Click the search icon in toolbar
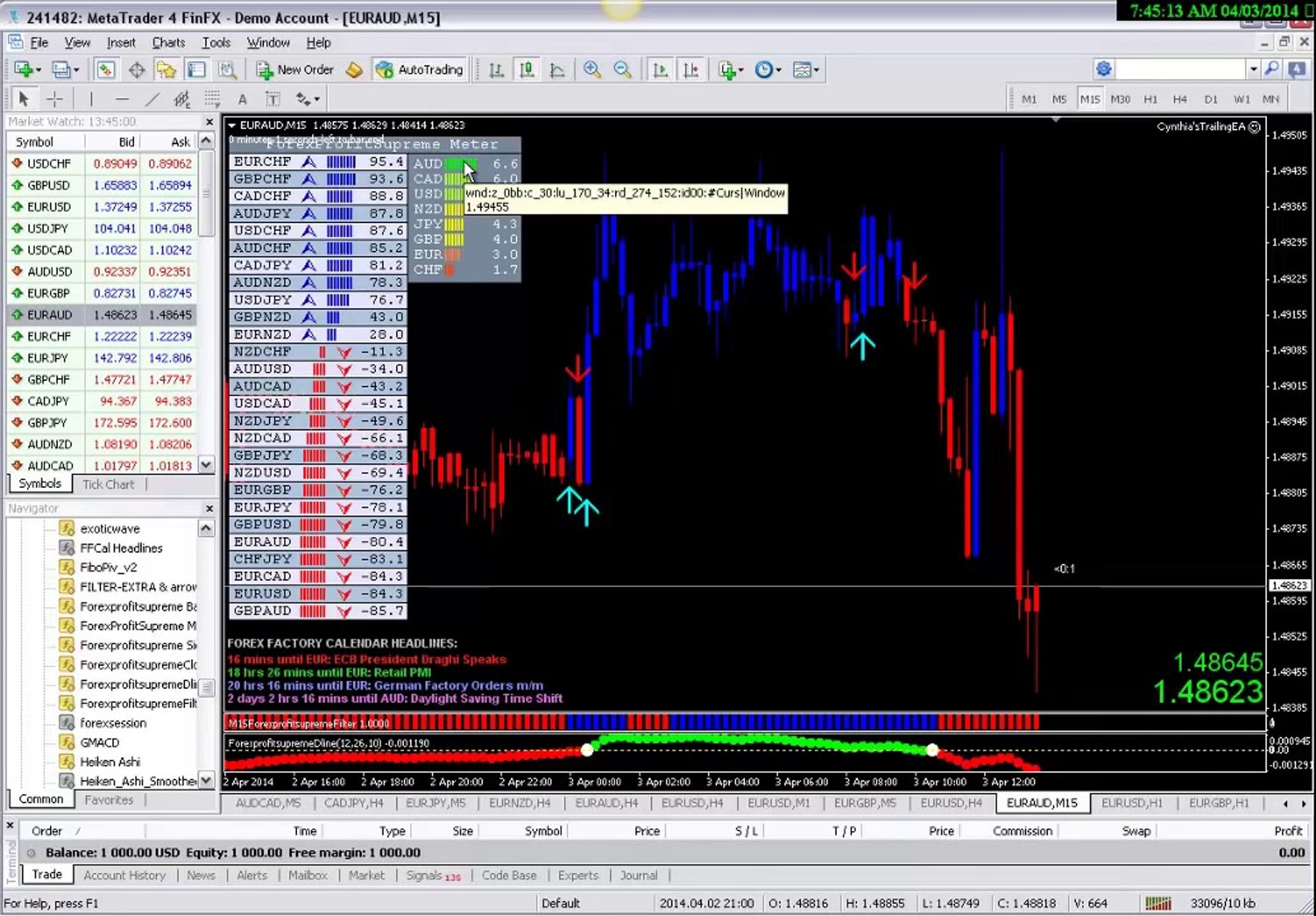Viewport: 1316px width, 916px height. [1272, 70]
